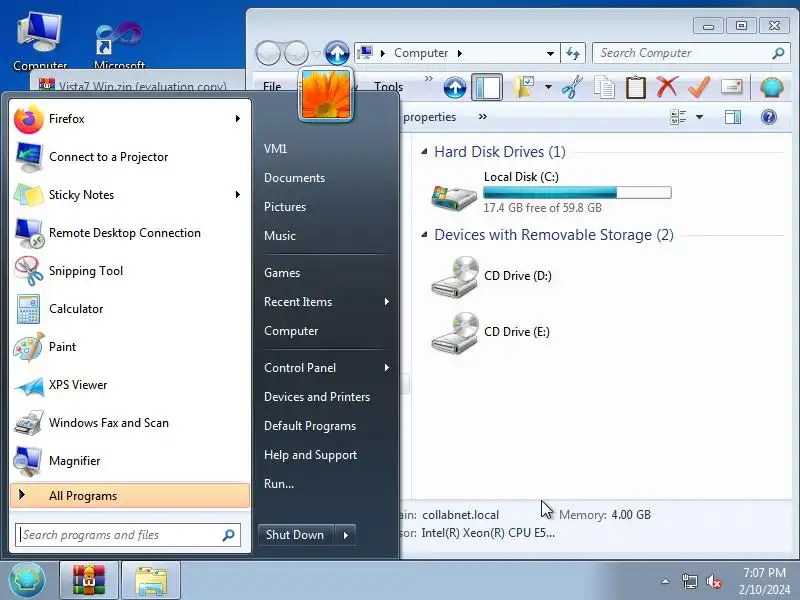
Task: Click the Paste clipboard toolbar icon
Action: point(636,87)
